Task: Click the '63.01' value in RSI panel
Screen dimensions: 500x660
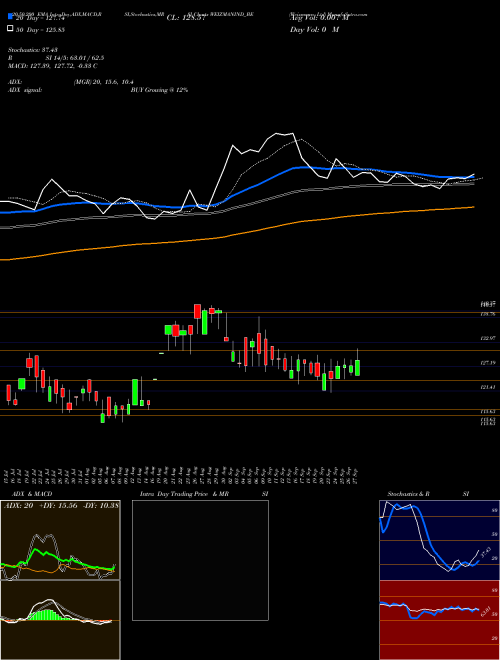Action: [486, 610]
